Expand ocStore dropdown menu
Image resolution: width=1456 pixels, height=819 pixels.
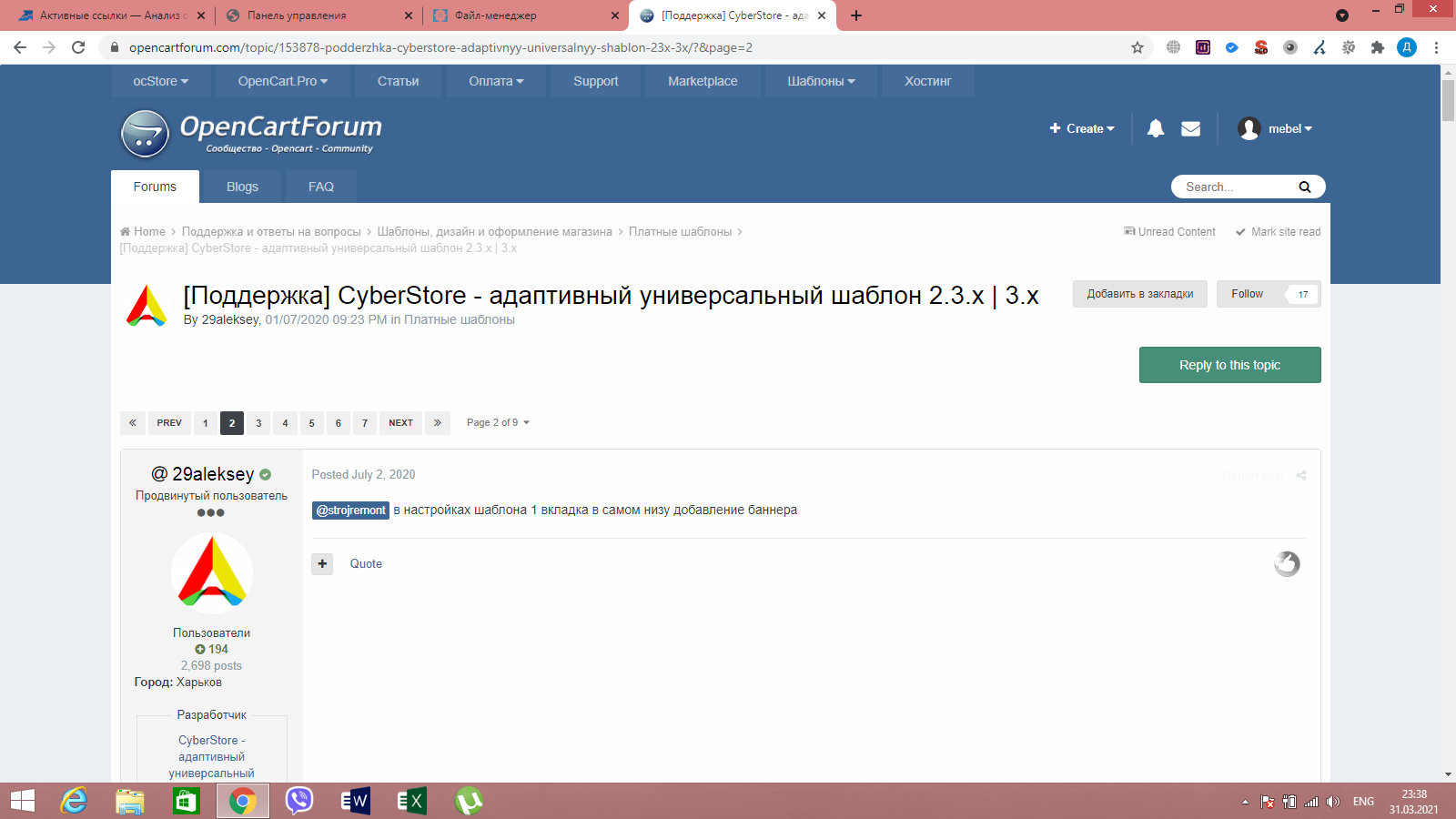pyautogui.click(x=161, y=81)
